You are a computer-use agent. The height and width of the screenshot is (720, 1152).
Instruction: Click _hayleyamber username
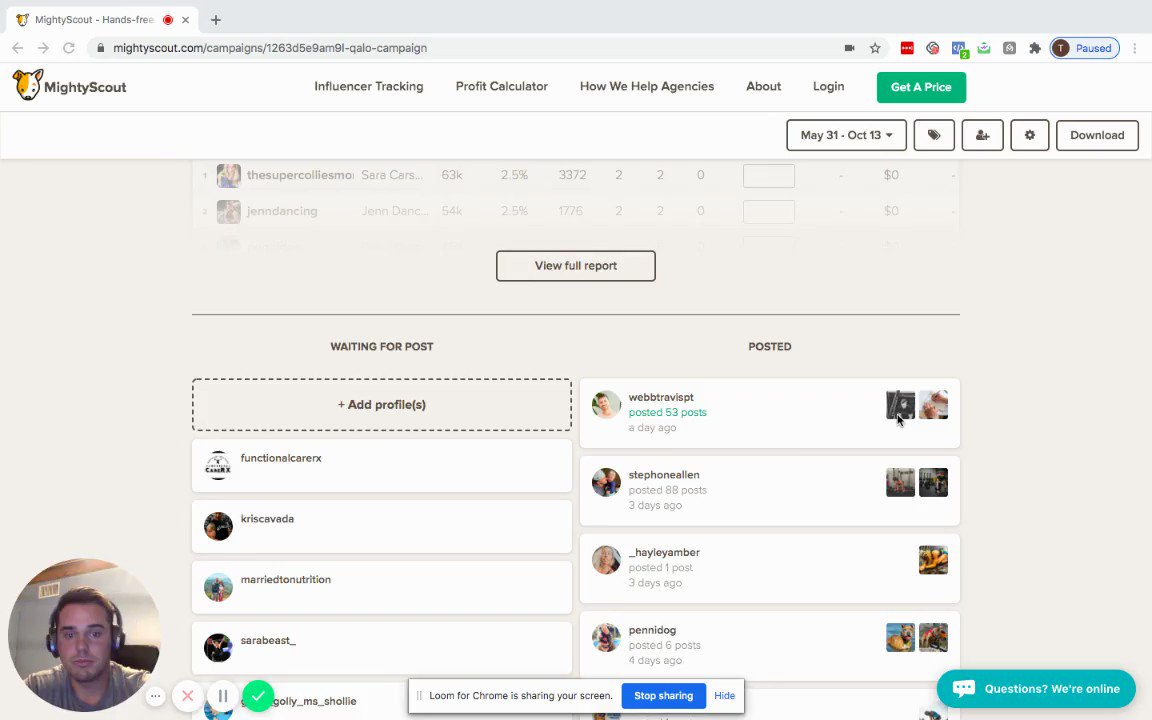click(x=663, y=552)
